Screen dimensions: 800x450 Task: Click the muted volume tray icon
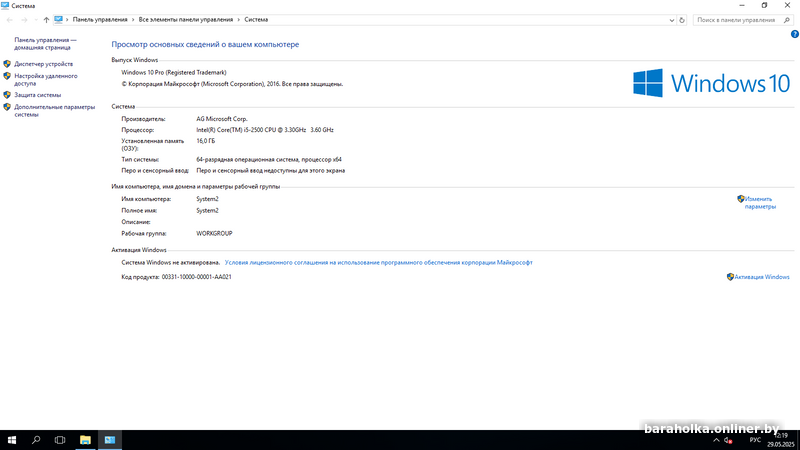(x=729, y=440)
